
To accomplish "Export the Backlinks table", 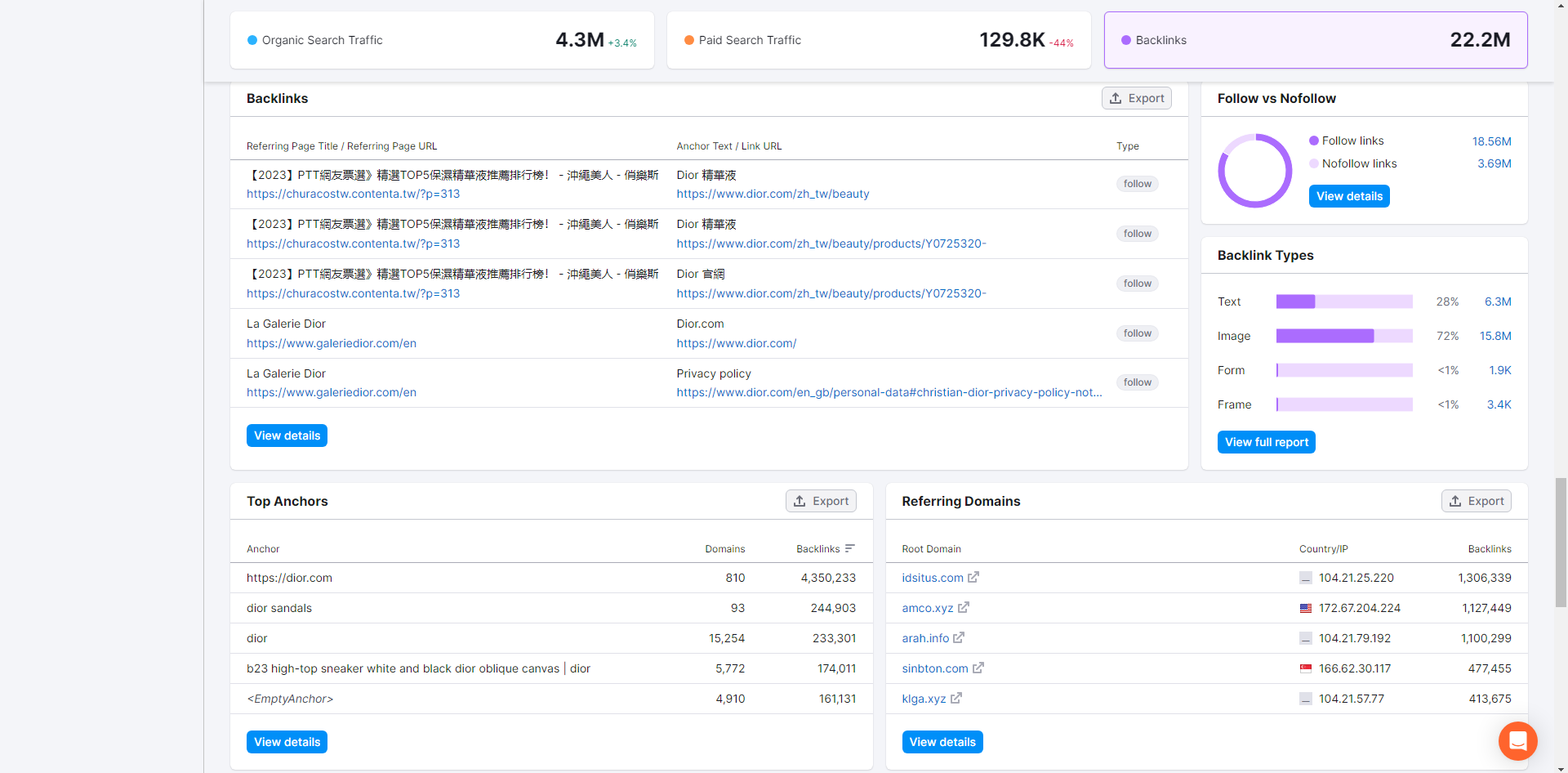I will [x=1137, y=98].
